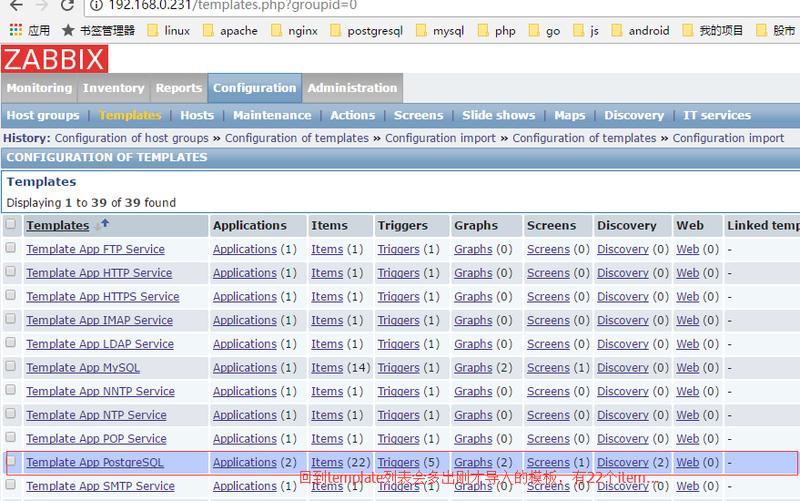The image size is (800, 501).
Task: Open the bookmark manager star icon
Action: pyautogui.click(x=68, y=31)
